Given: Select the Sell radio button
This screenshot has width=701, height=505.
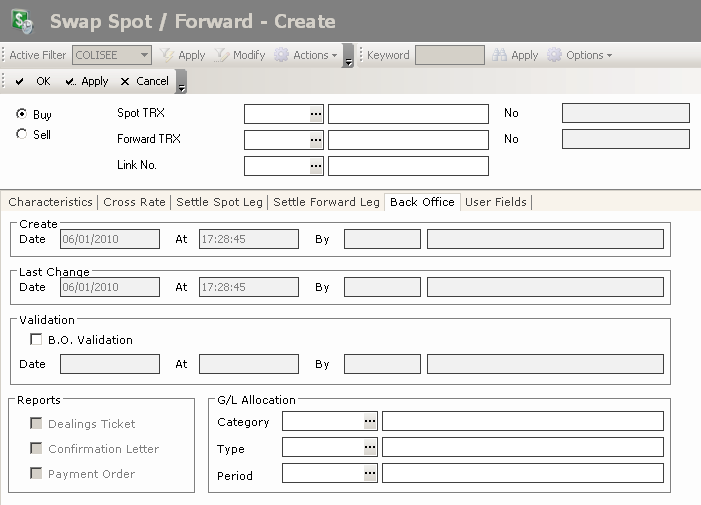Looking at the screenshot, I should click(22, 134).
